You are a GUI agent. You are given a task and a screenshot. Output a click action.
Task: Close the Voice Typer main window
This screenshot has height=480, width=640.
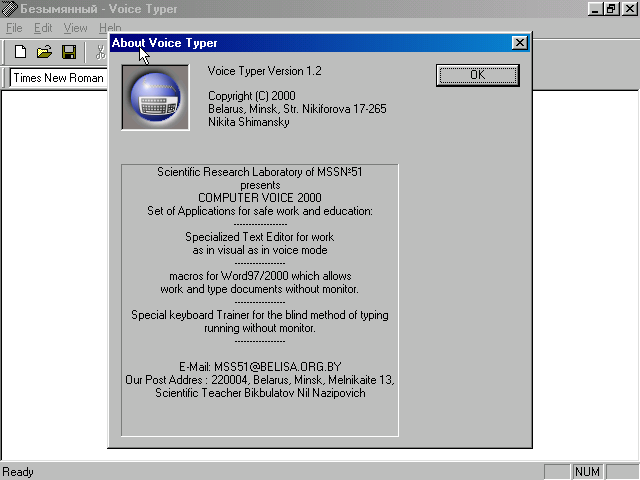pos(630,9)
